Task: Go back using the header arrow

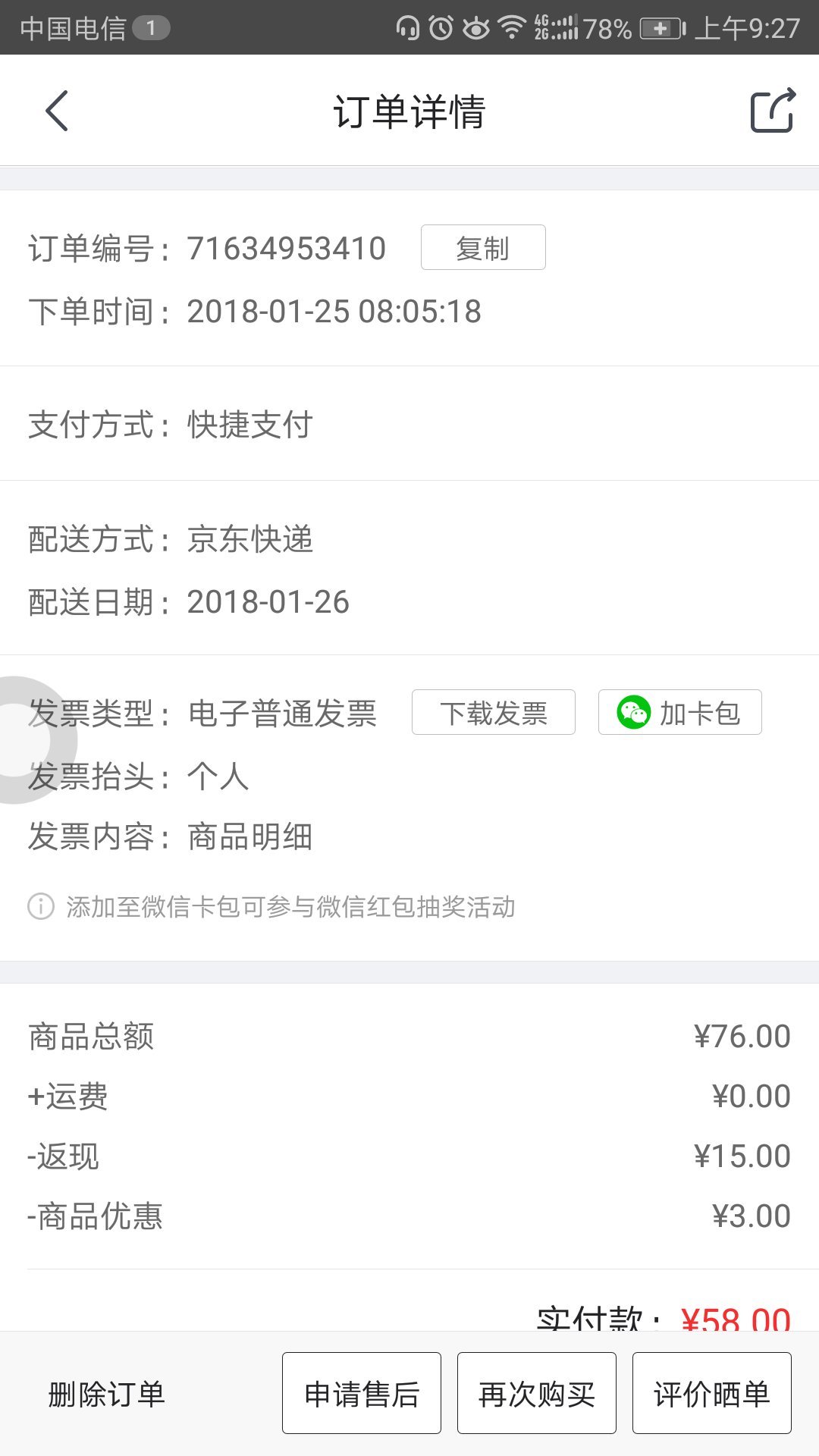Action: coord(57,111)
